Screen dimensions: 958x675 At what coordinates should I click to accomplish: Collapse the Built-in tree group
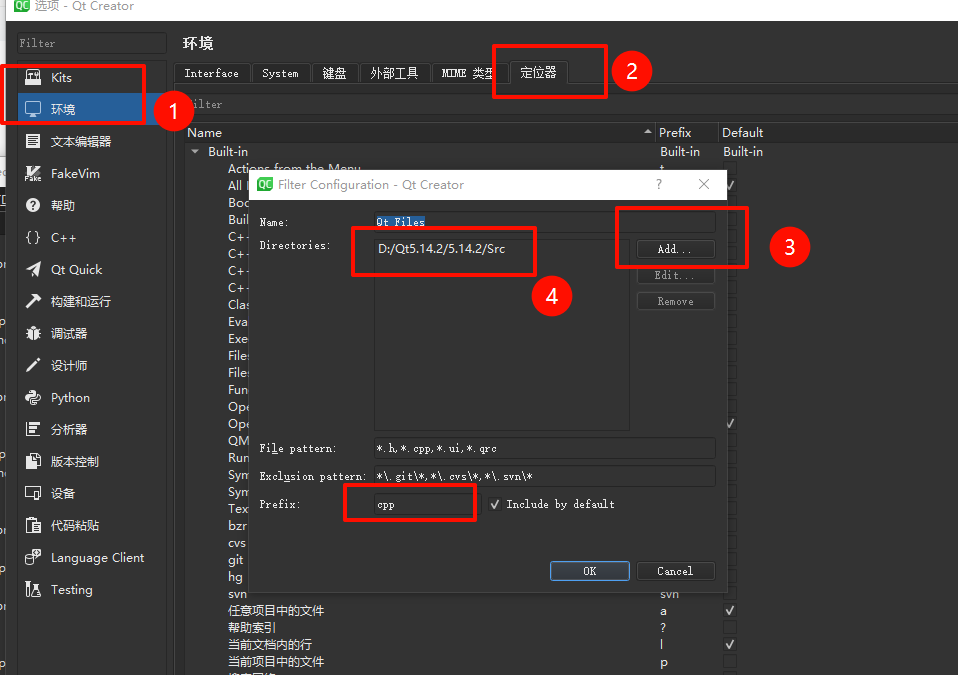(x=195, y=151)
